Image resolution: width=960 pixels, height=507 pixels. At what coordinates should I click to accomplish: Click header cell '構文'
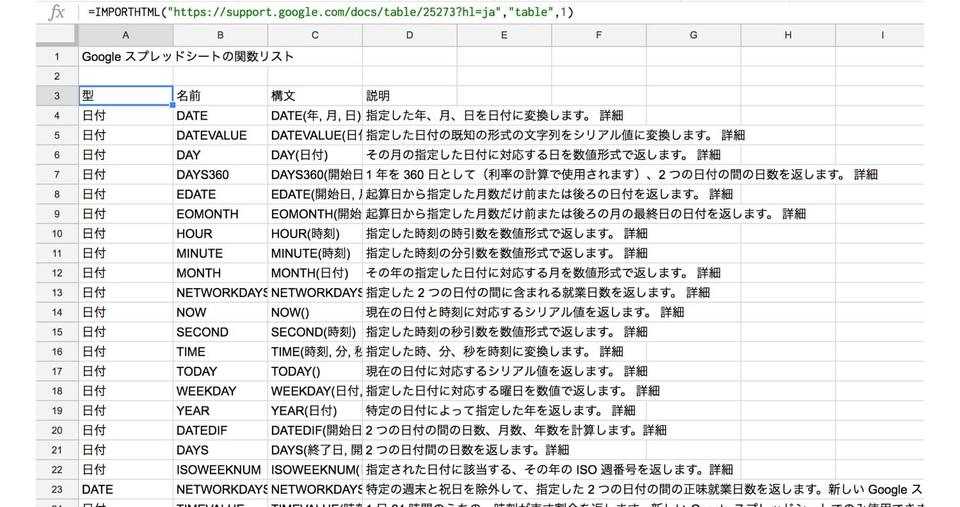point(315,96)
